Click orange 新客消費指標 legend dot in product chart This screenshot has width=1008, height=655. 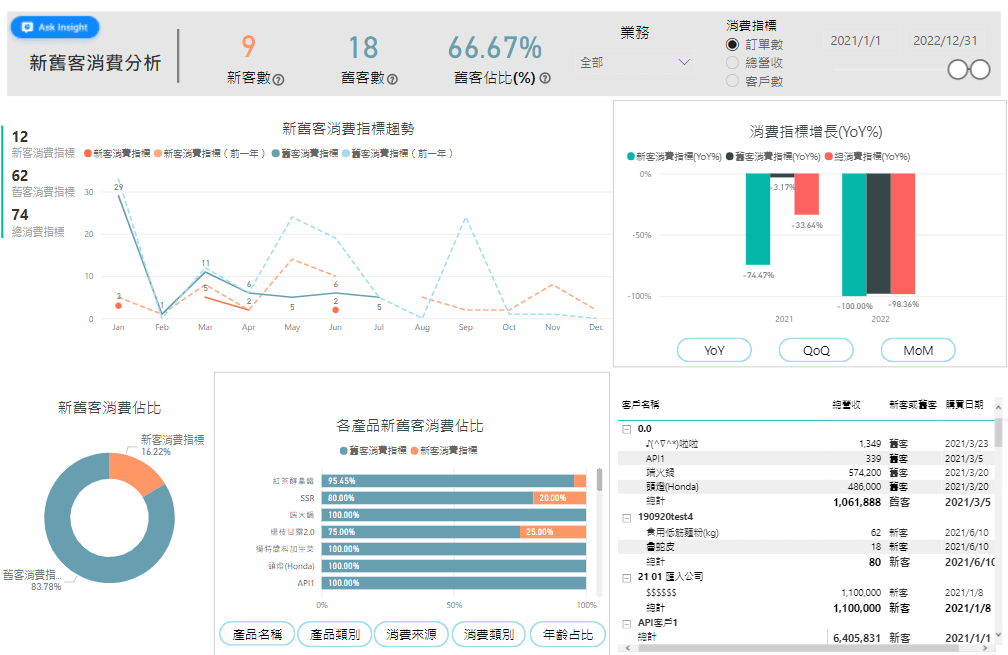[413, 451]
